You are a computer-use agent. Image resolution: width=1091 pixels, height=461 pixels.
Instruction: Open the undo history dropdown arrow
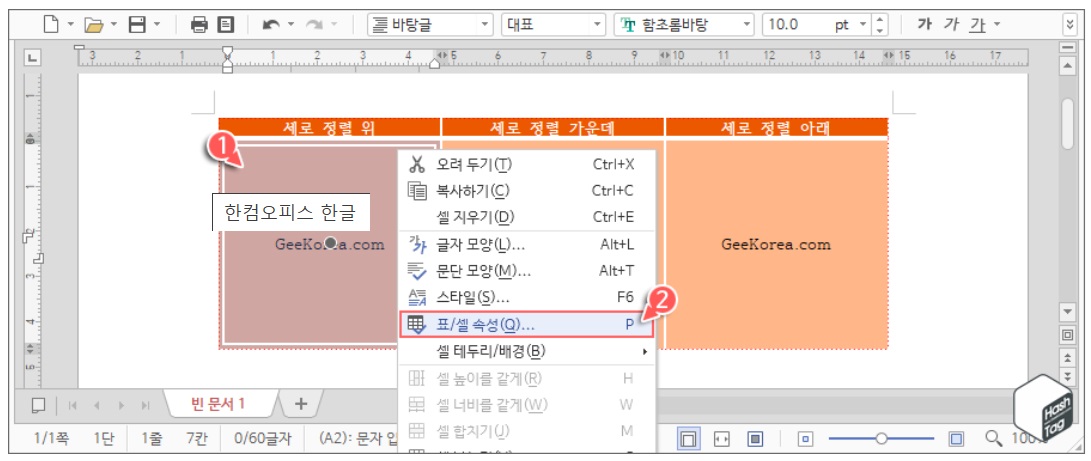click(291, 25)
